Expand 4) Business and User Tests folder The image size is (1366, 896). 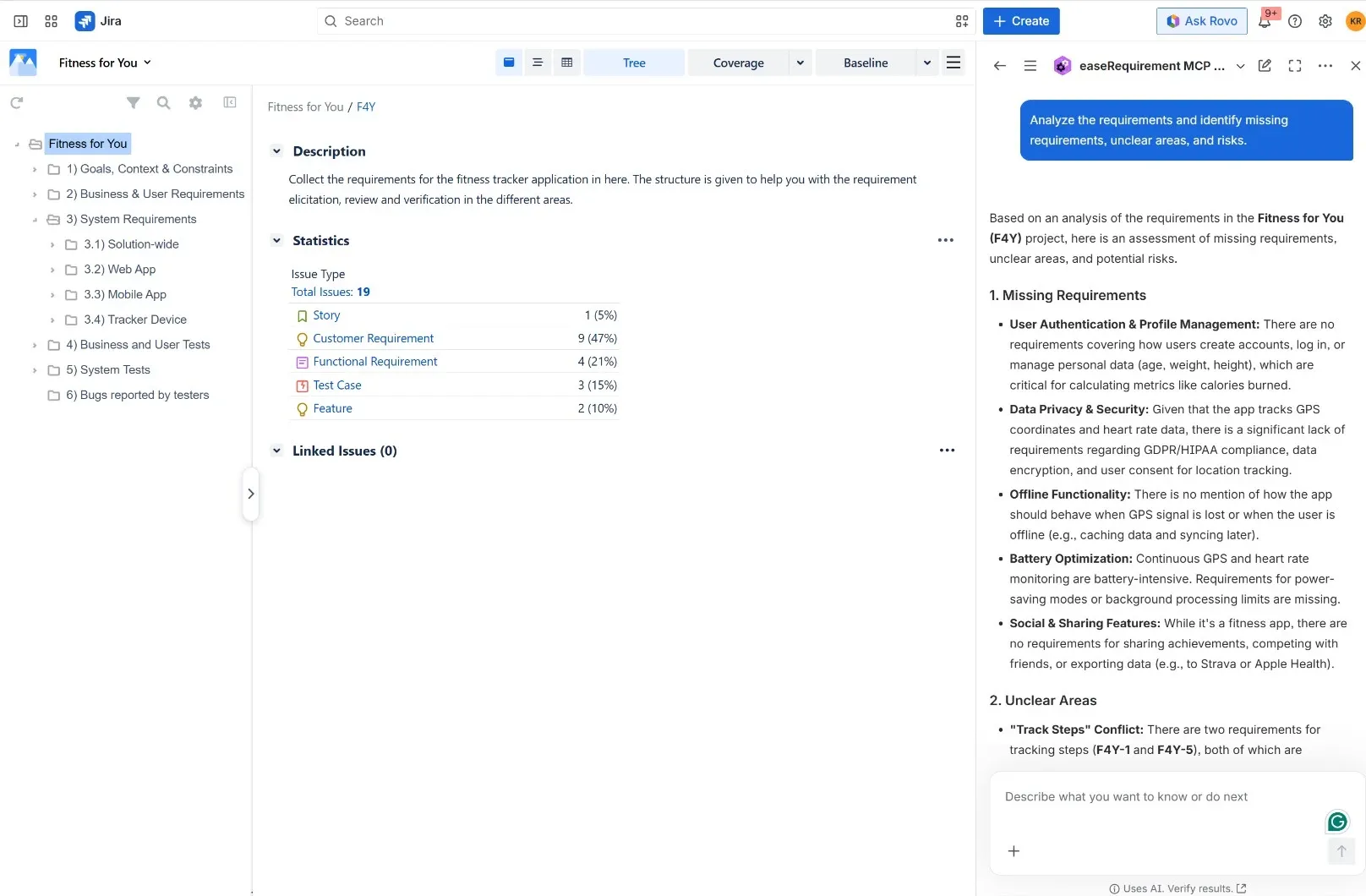tap(35, 345)
